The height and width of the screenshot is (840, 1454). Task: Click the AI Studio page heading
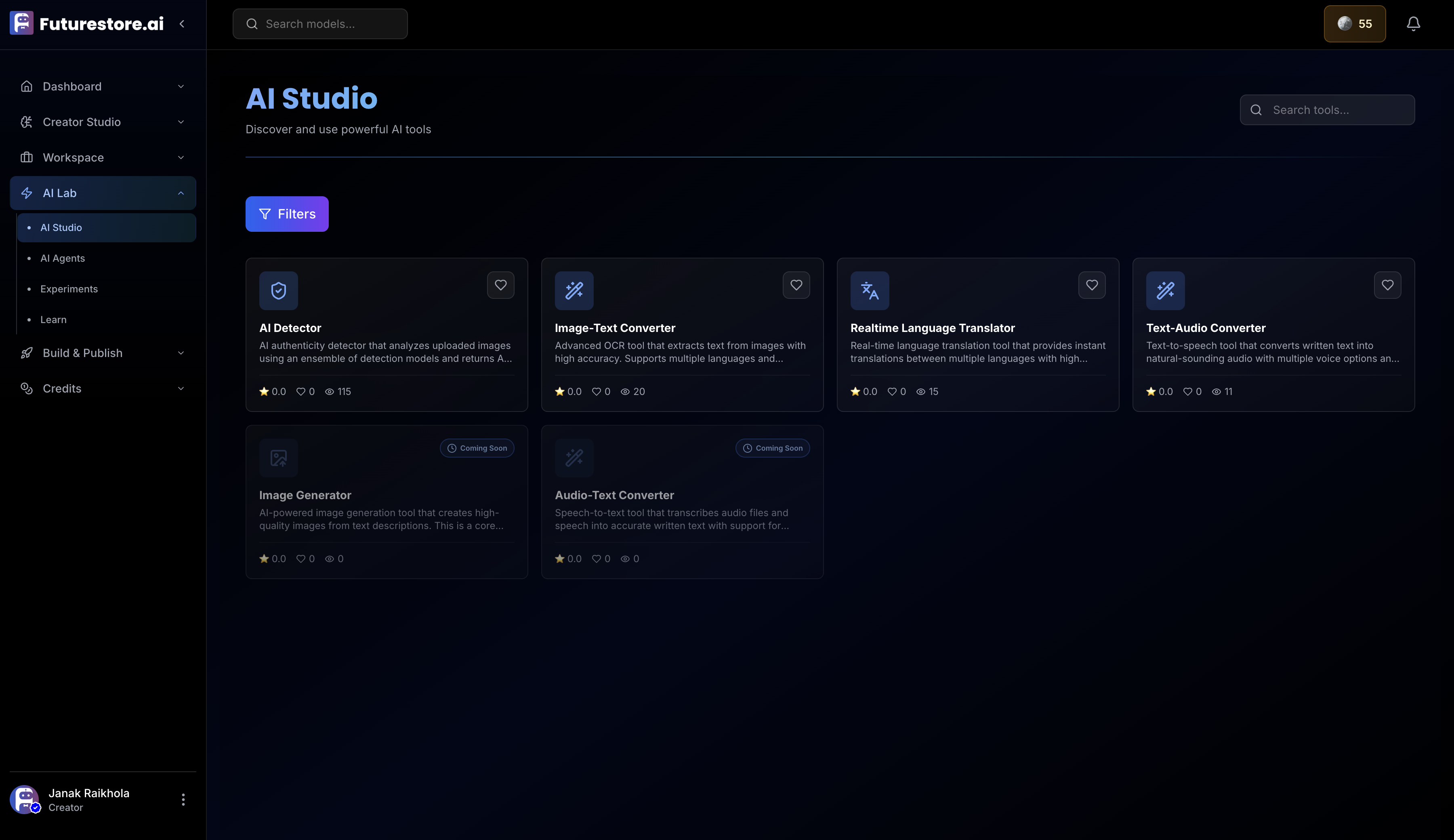pyautogui.click(x=311, y=98)
